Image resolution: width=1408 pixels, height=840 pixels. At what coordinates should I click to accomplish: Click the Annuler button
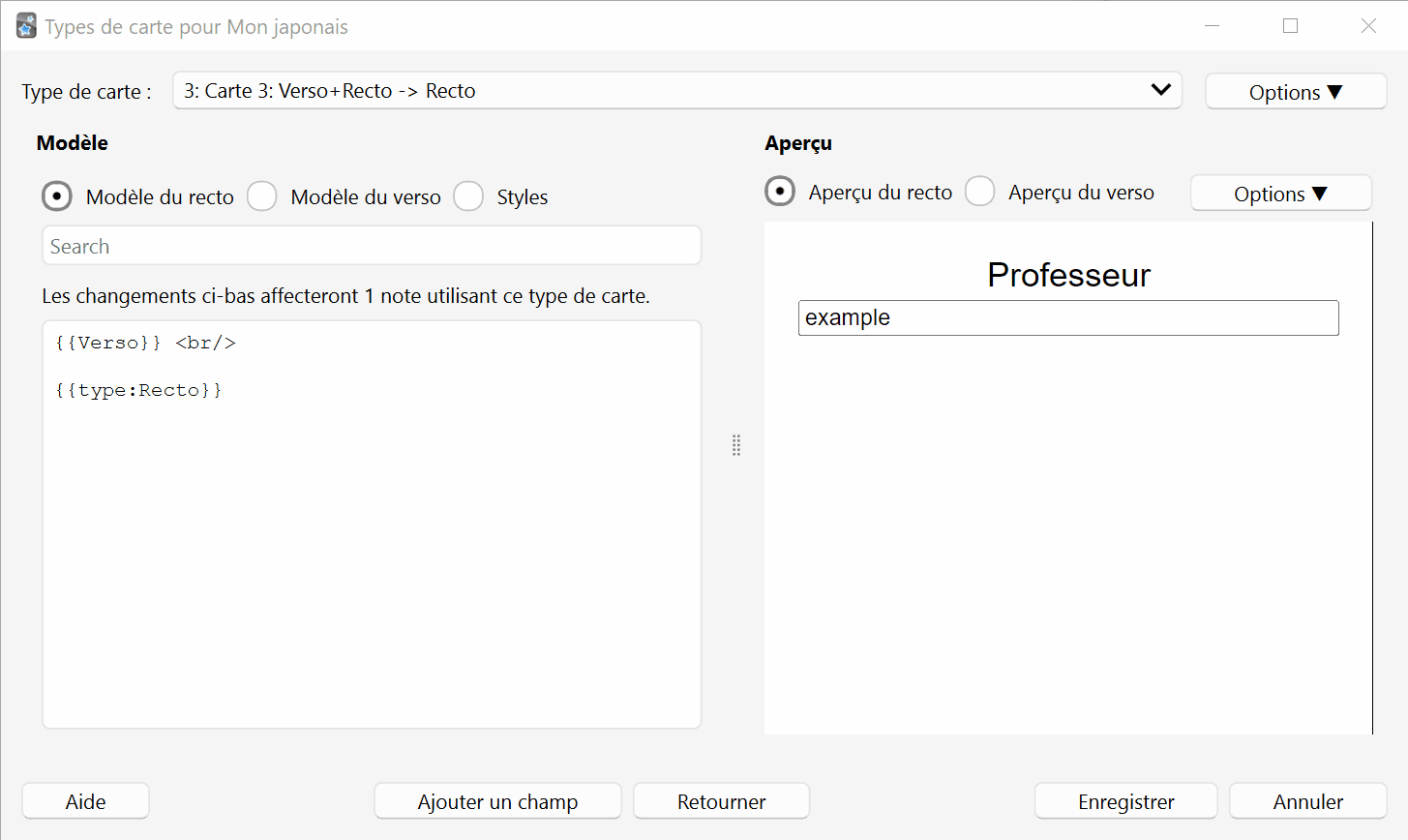[1308, 801]
